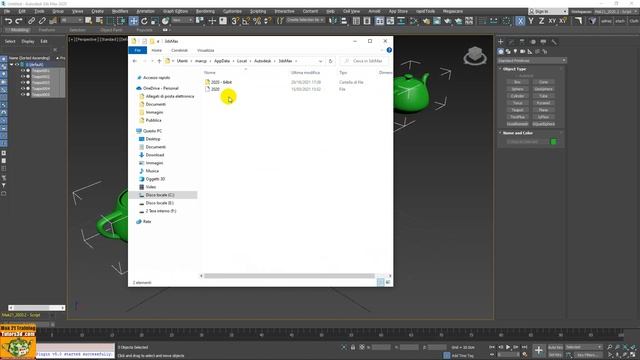Viewport: 640px width, 360px height.
Task: Open the Desktop item in Explorer sidebar
Action: (153, 139)
